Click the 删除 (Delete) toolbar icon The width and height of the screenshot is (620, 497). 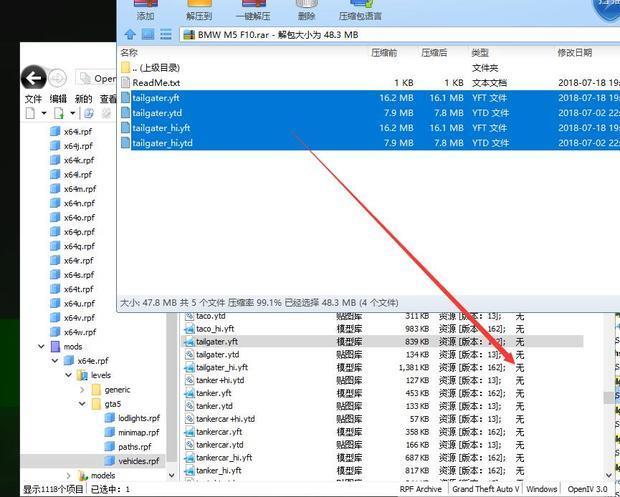point(306,10)
